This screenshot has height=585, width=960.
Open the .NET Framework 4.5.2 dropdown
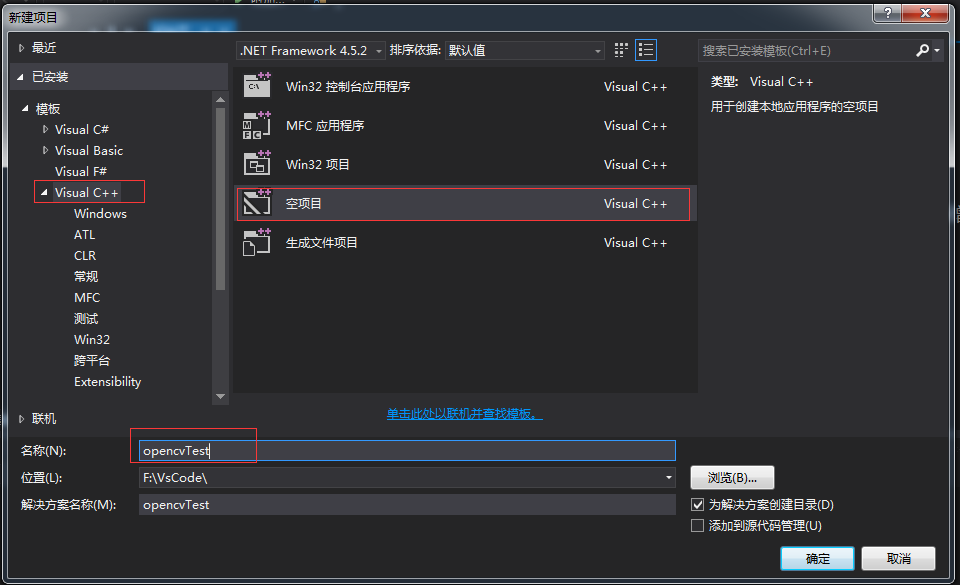378,49
